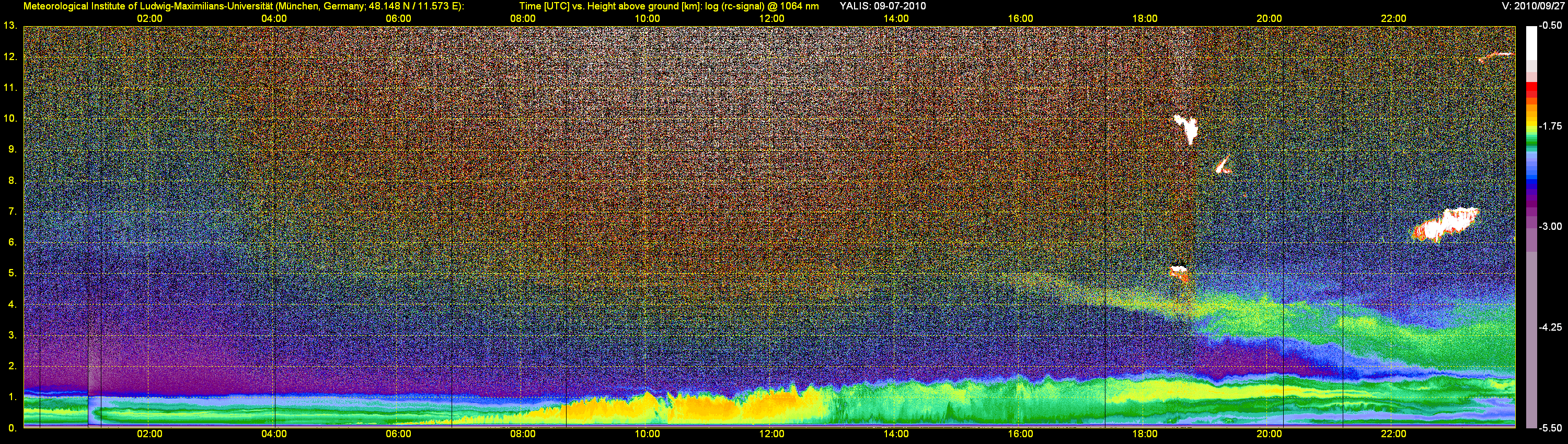Click the -3.00 color scale value
The height and width of the screenshot is (444, 1568).
tap(1550, 227)
